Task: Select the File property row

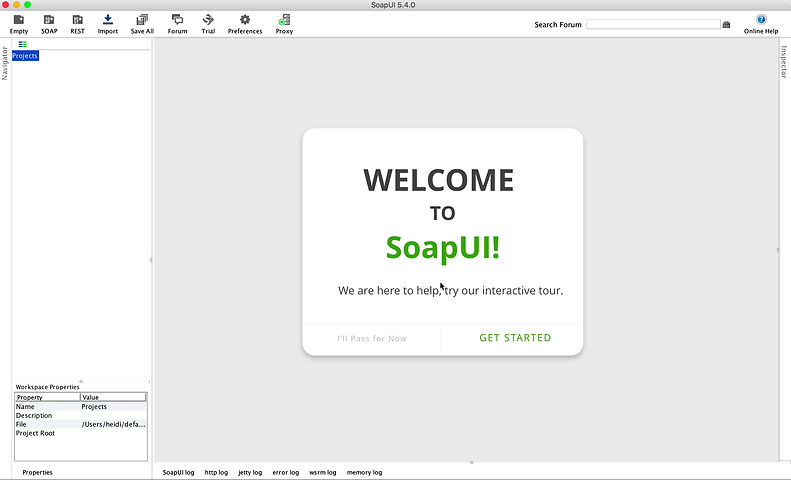Action: [81, 424]
